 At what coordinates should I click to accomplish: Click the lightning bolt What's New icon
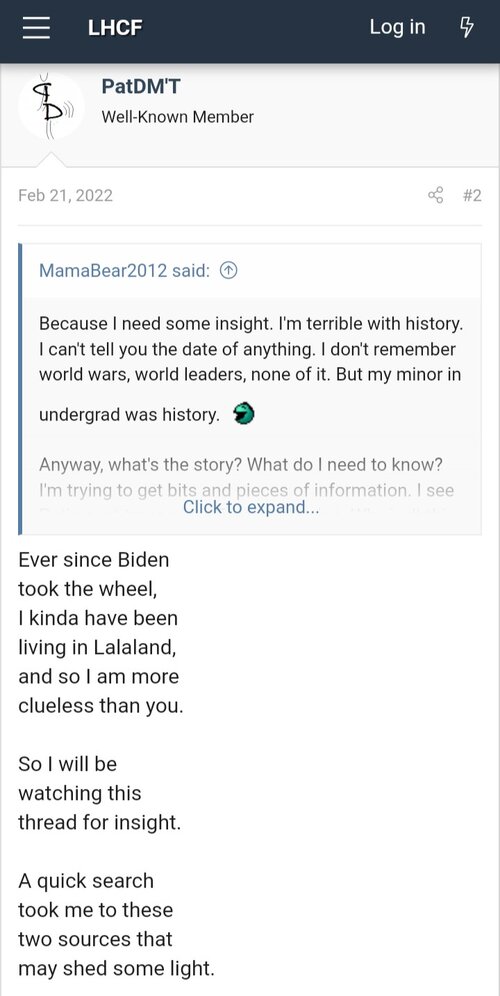click(466, 27)
